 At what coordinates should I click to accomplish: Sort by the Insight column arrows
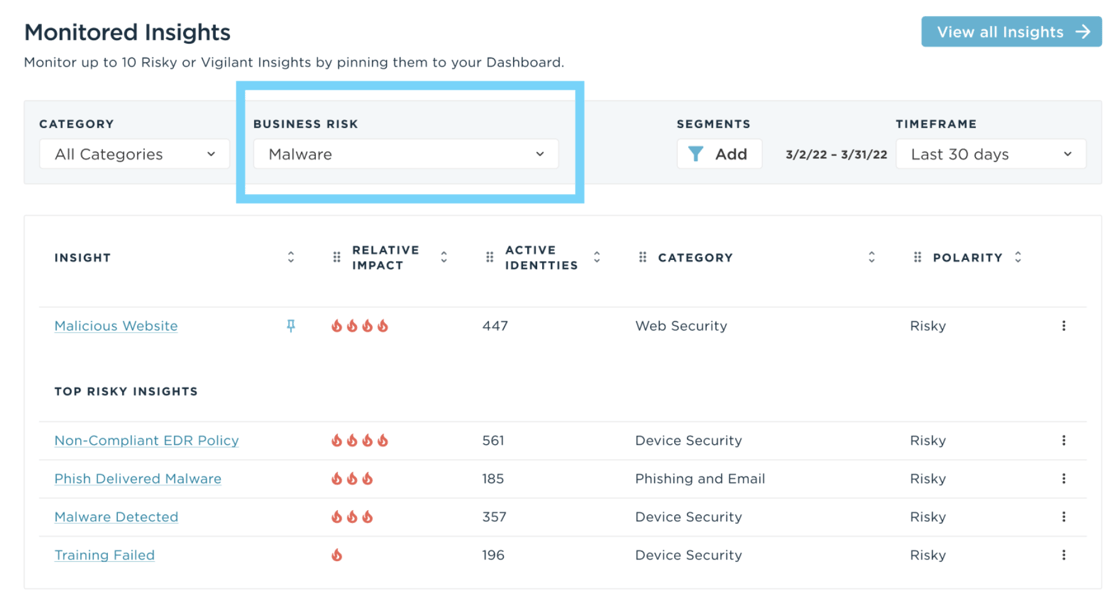point(291,257)
